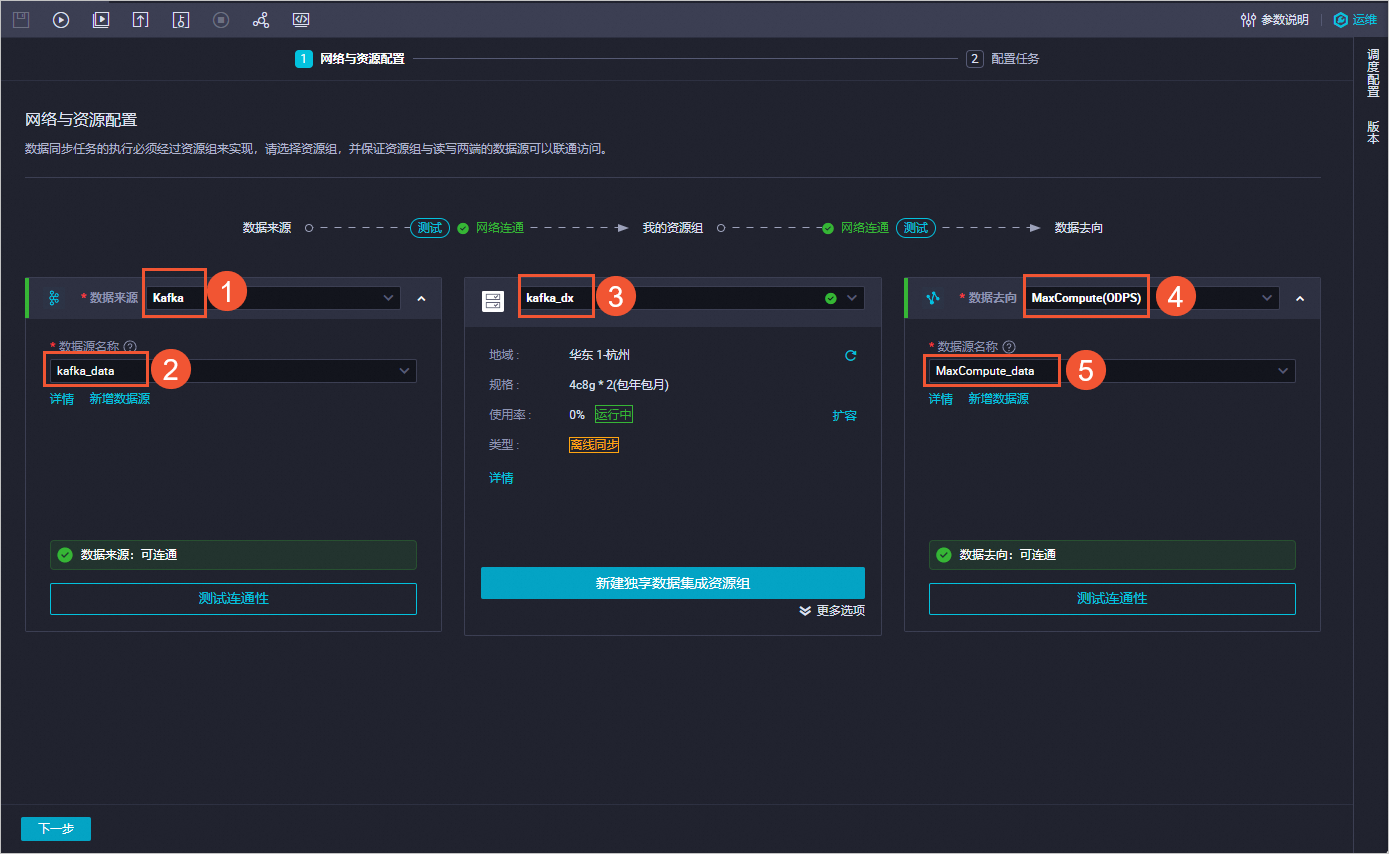Open kafka_data datasource name dropdown
This screenshot has height=854, width=1389.
click(x=233, y=371)
